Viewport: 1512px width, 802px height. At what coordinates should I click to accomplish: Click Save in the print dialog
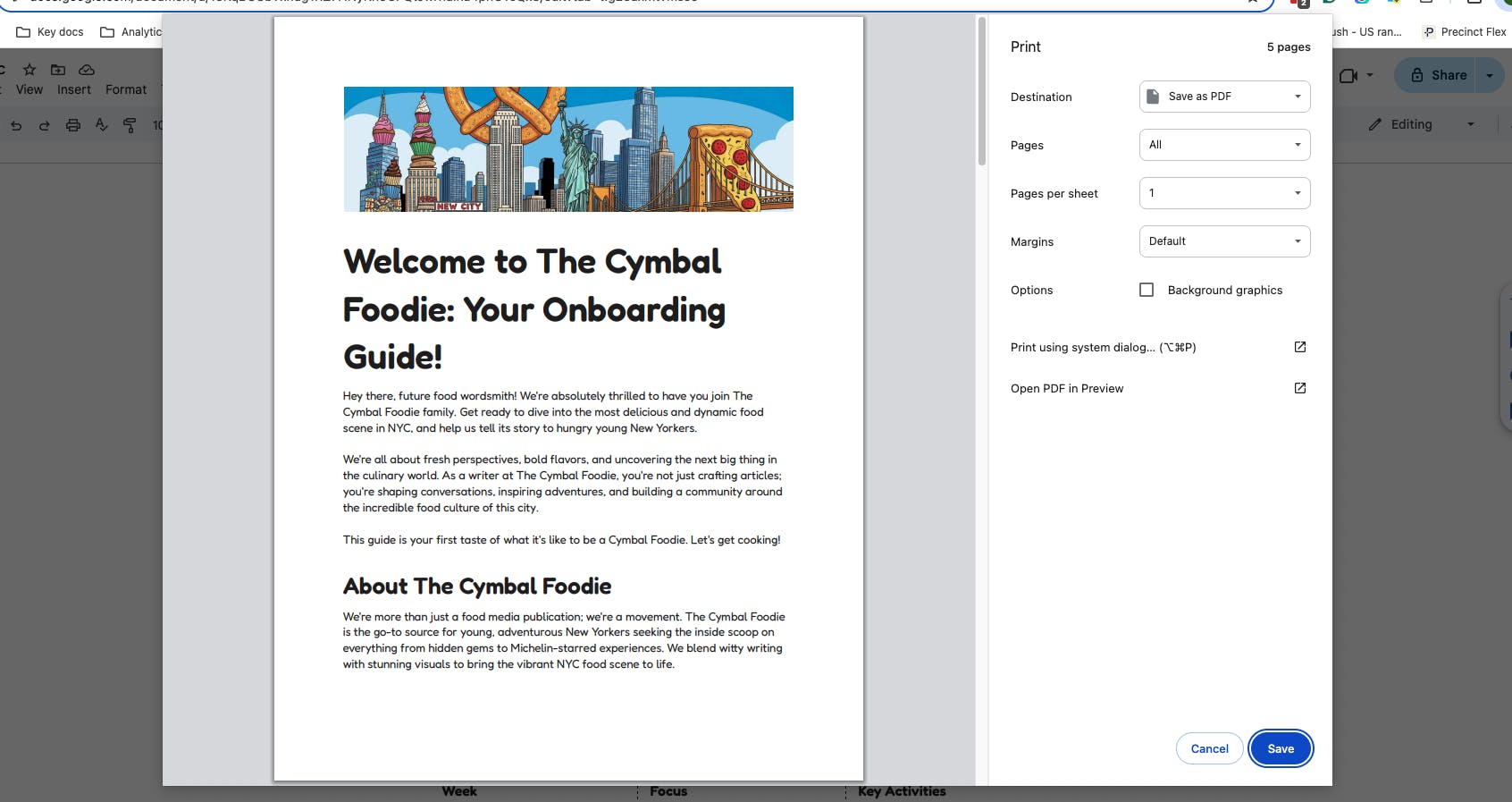pyautogui.click(x=1281, y=749)
